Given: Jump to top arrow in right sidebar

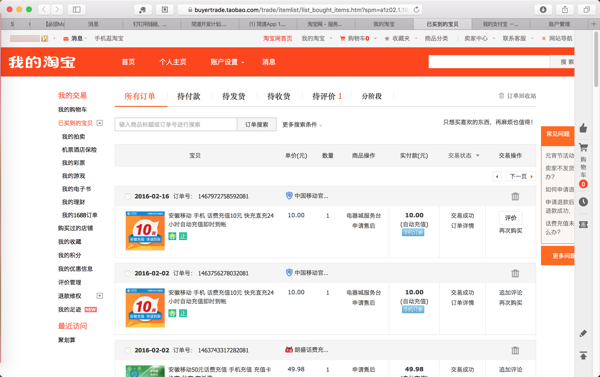Looking at the screenshot, I should click(x=583, y=356).
